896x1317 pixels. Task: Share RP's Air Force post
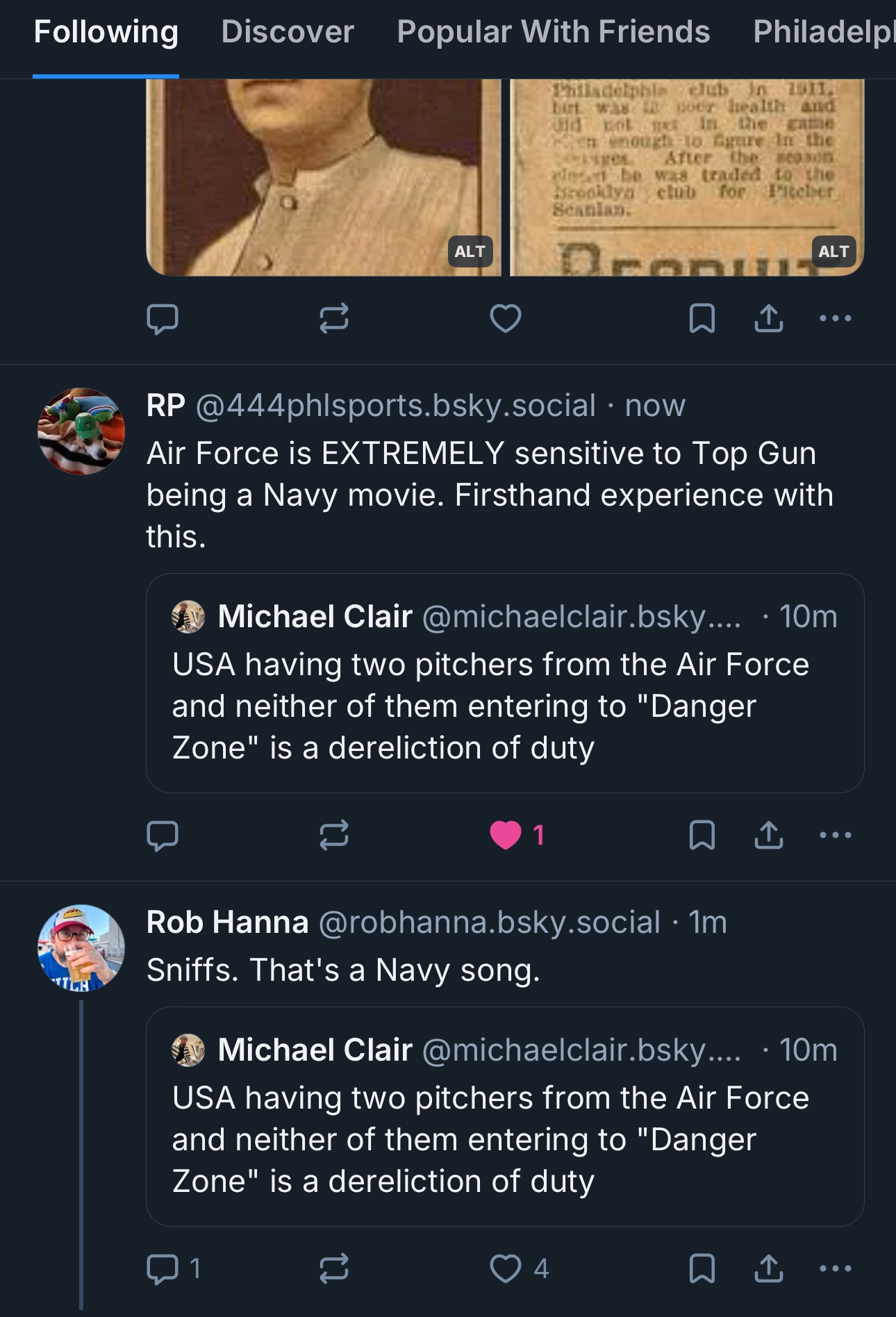pos(768,835)
